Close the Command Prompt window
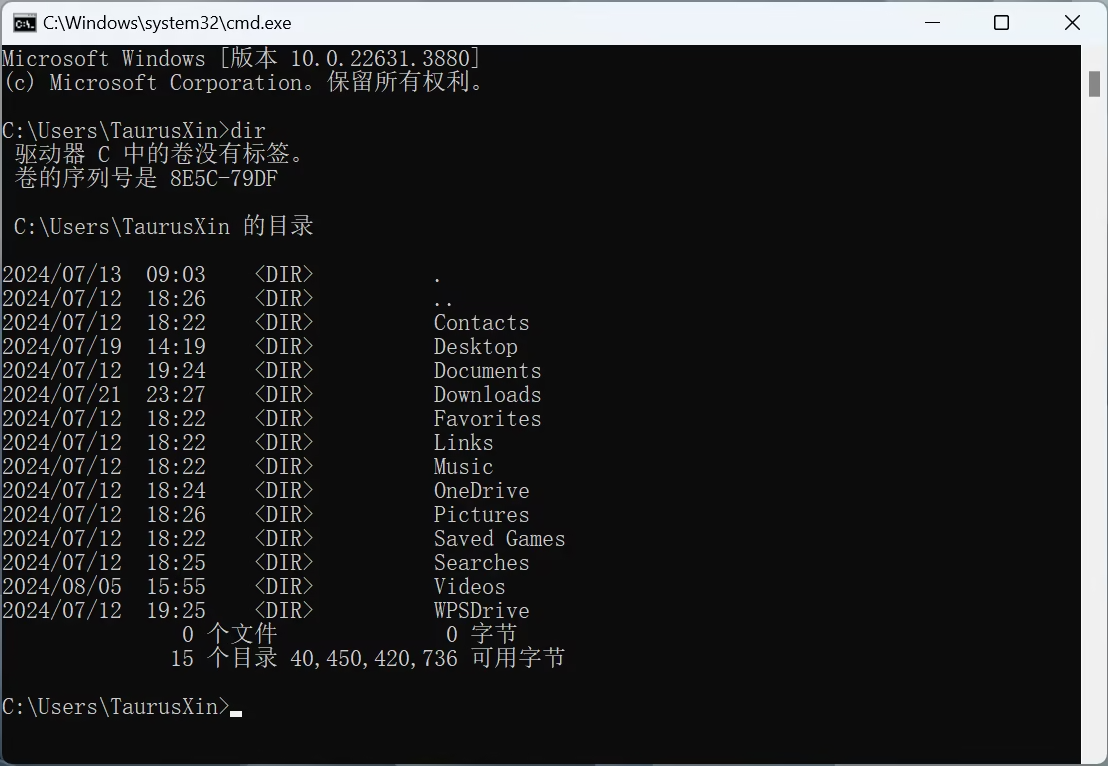 point(1073,21)
